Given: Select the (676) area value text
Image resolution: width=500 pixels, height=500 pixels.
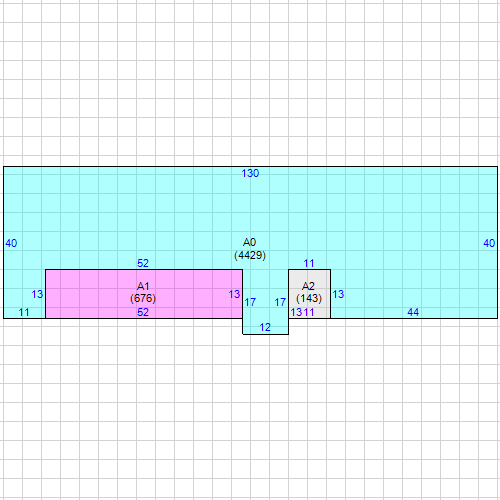Looking at the screenshot, I should (143, 298).
